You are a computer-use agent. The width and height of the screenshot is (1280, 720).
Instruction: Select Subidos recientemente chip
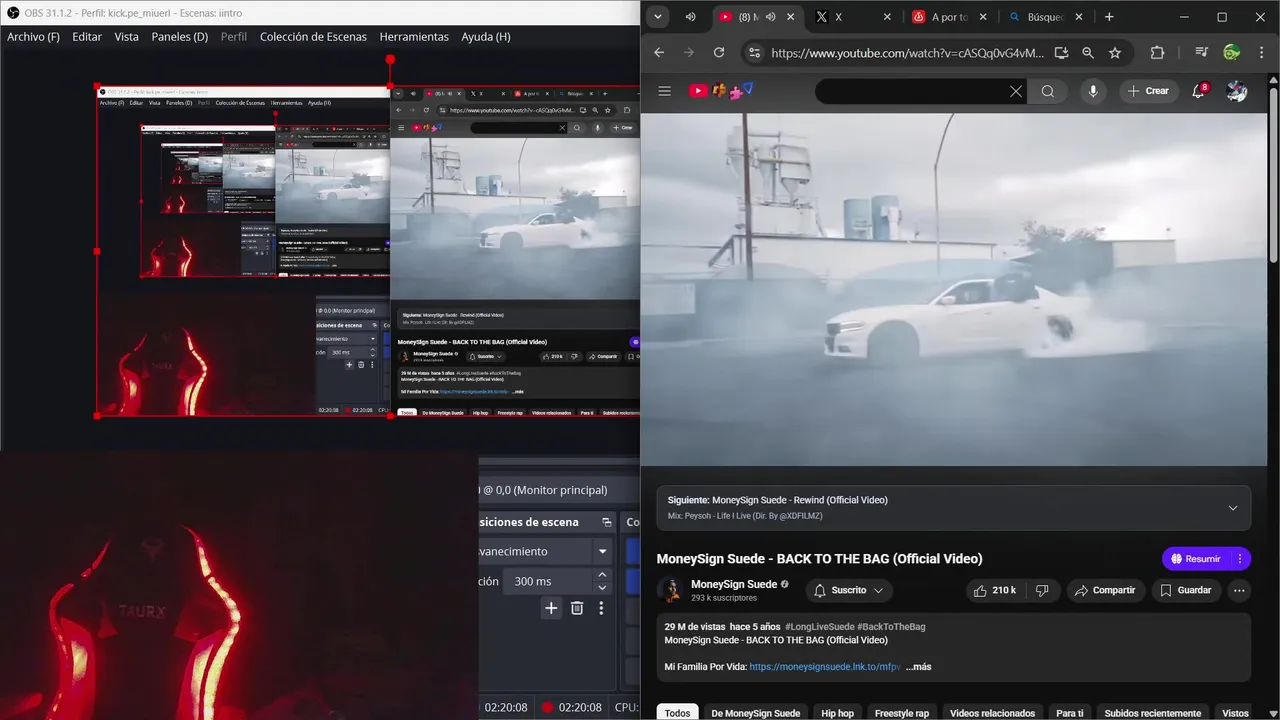pos(1153,713)
